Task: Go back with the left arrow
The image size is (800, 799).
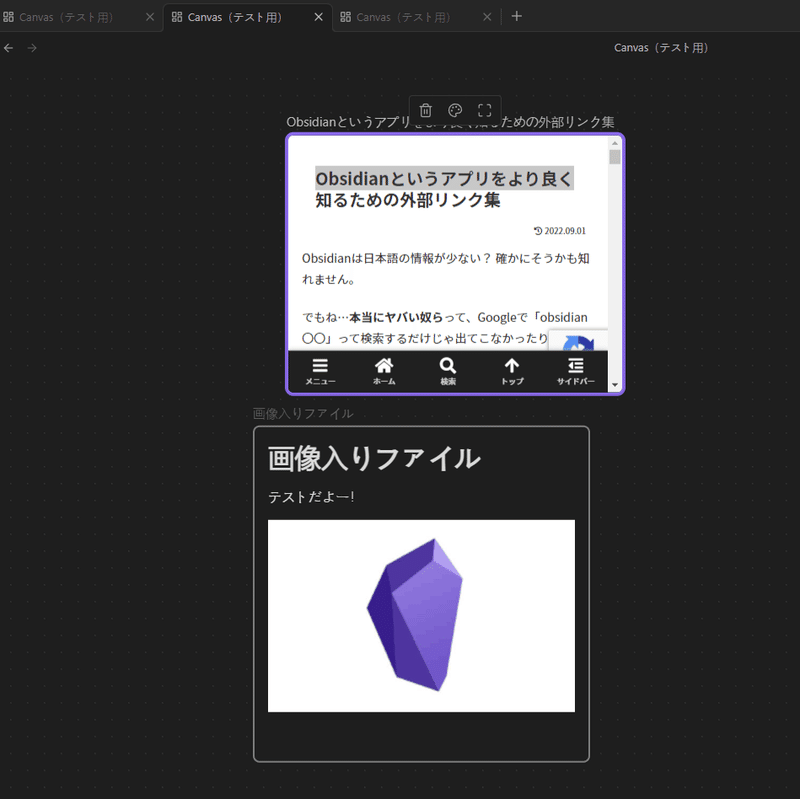Action: coord(9,48)
